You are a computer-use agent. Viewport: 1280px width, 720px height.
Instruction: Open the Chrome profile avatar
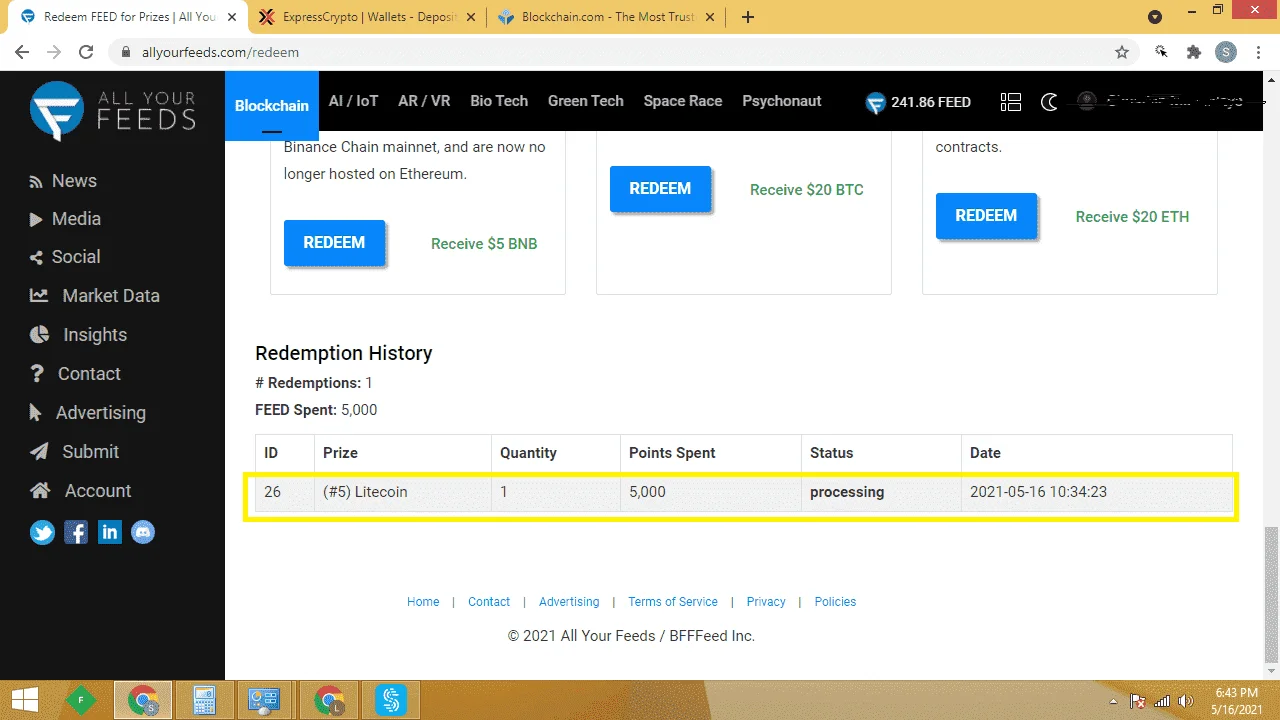click(x=1226, y=52)
